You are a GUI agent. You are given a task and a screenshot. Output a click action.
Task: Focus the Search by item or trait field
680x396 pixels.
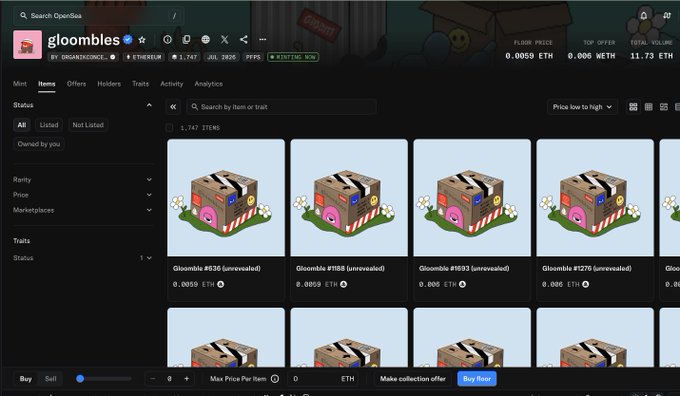pyautogui.click(x=281, y=107)
